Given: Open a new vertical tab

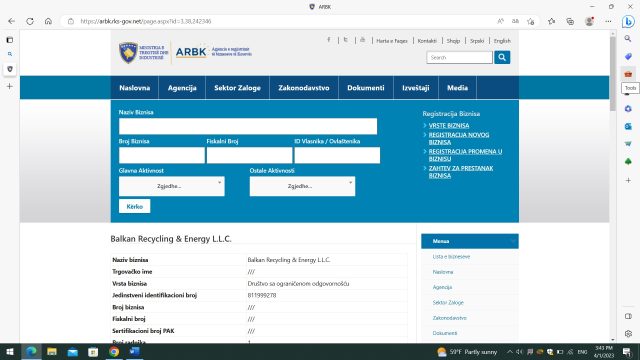Looking at the screenshot, I should 10,86.
